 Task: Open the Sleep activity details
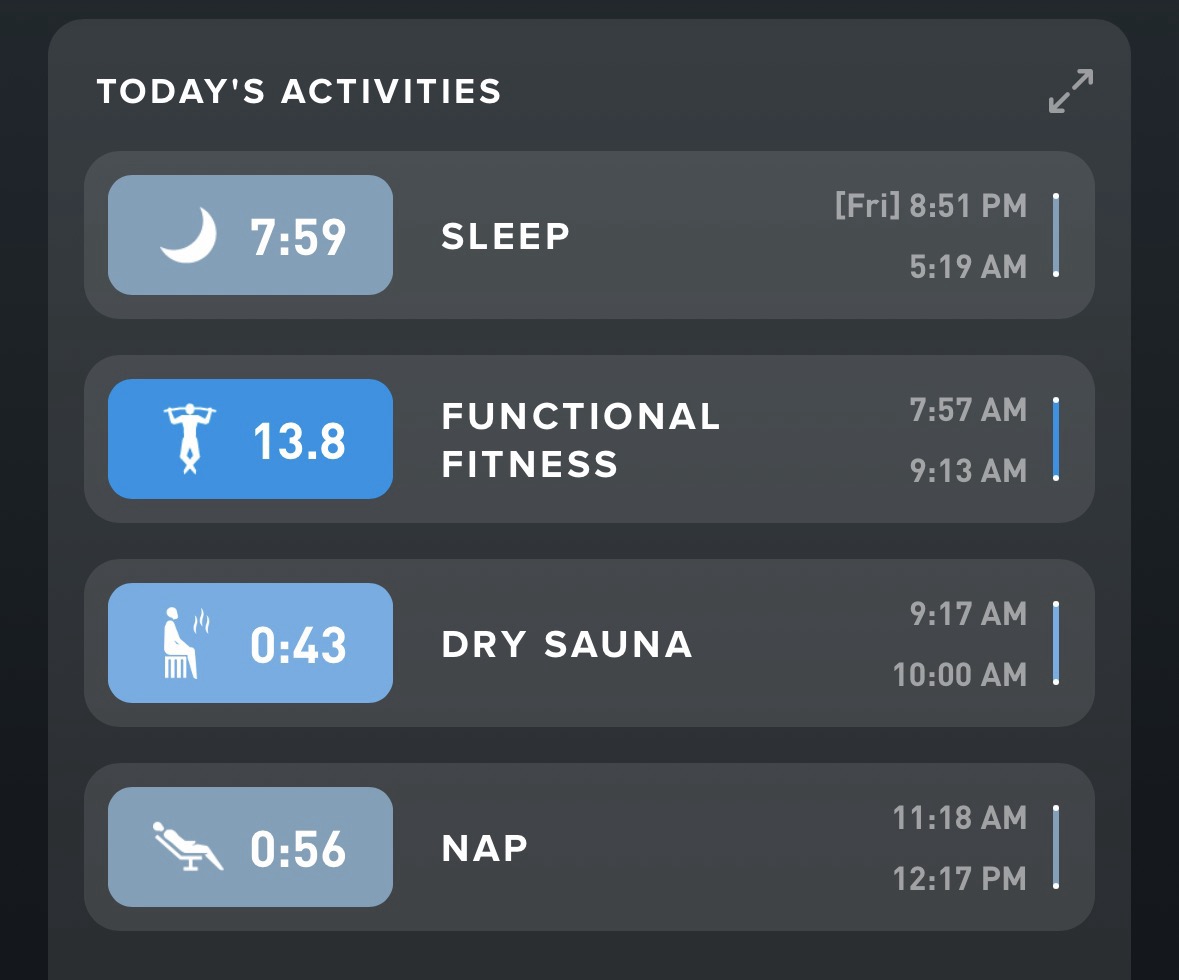pyautogui.click(x=506, y=236)
